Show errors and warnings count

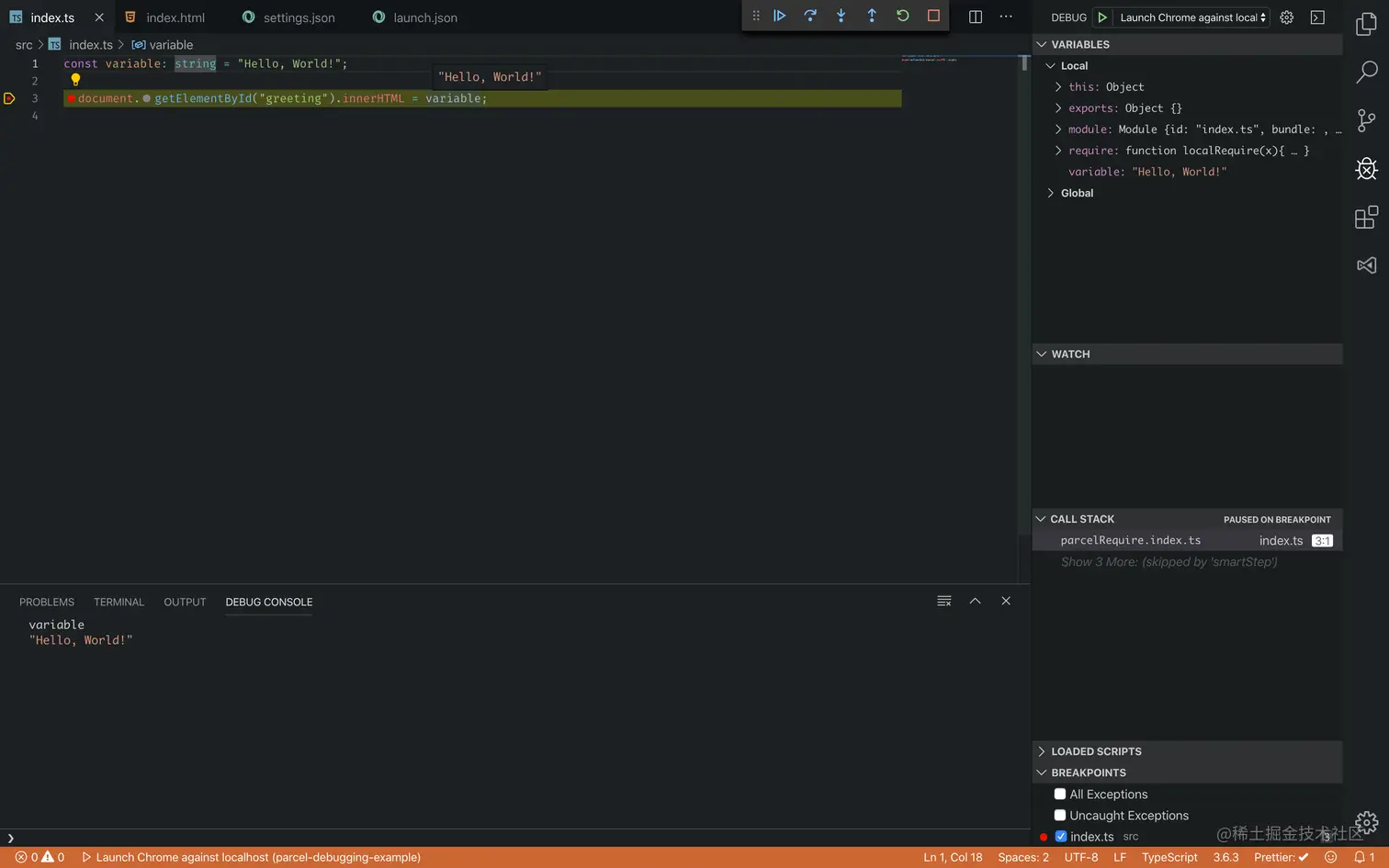(40, 857)
